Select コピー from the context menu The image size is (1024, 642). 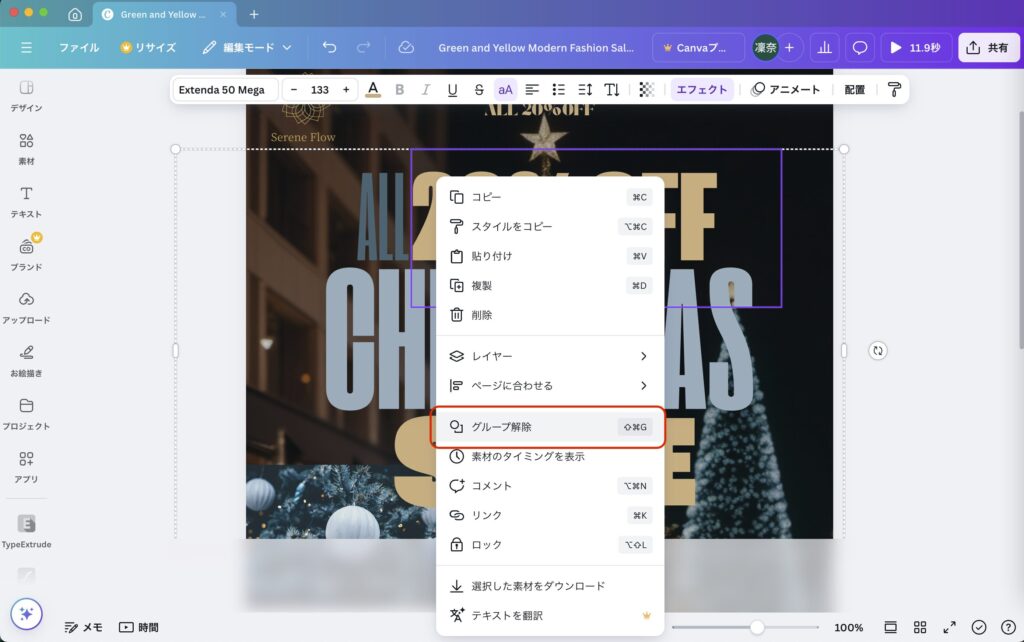click(550, 197)
